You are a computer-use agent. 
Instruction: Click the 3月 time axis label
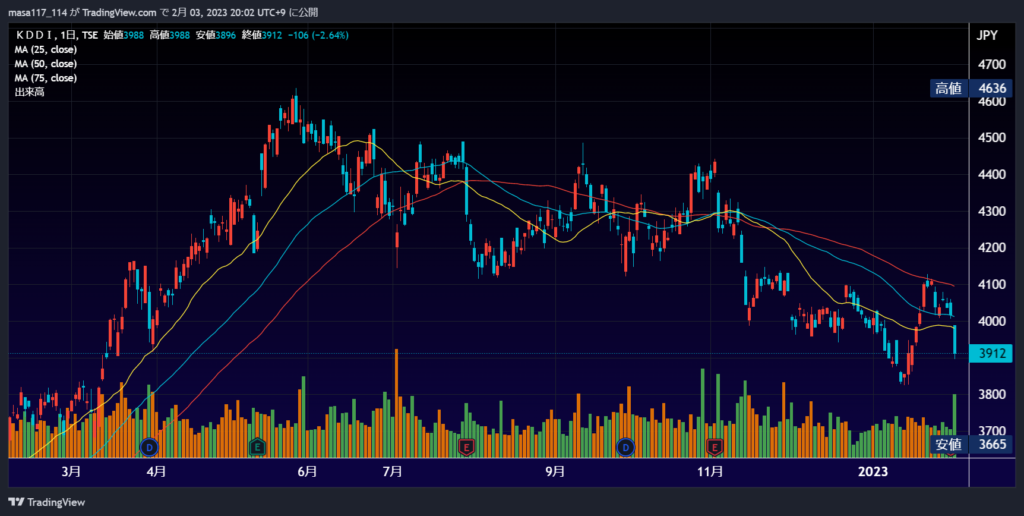click(x=71, y=472)
